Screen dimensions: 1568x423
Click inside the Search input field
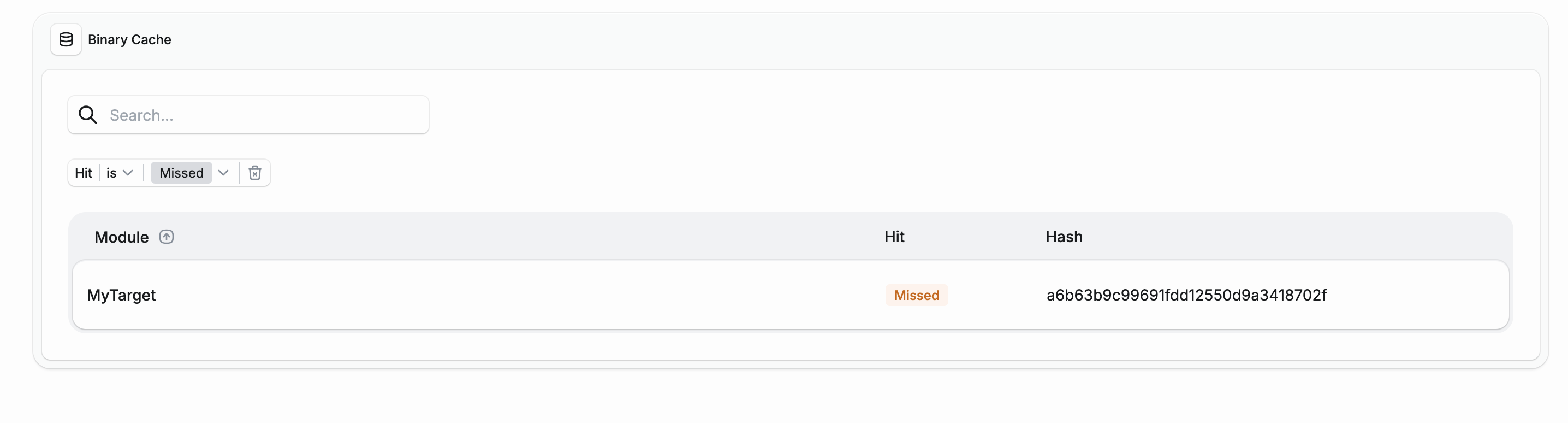(x=243, y=115)
